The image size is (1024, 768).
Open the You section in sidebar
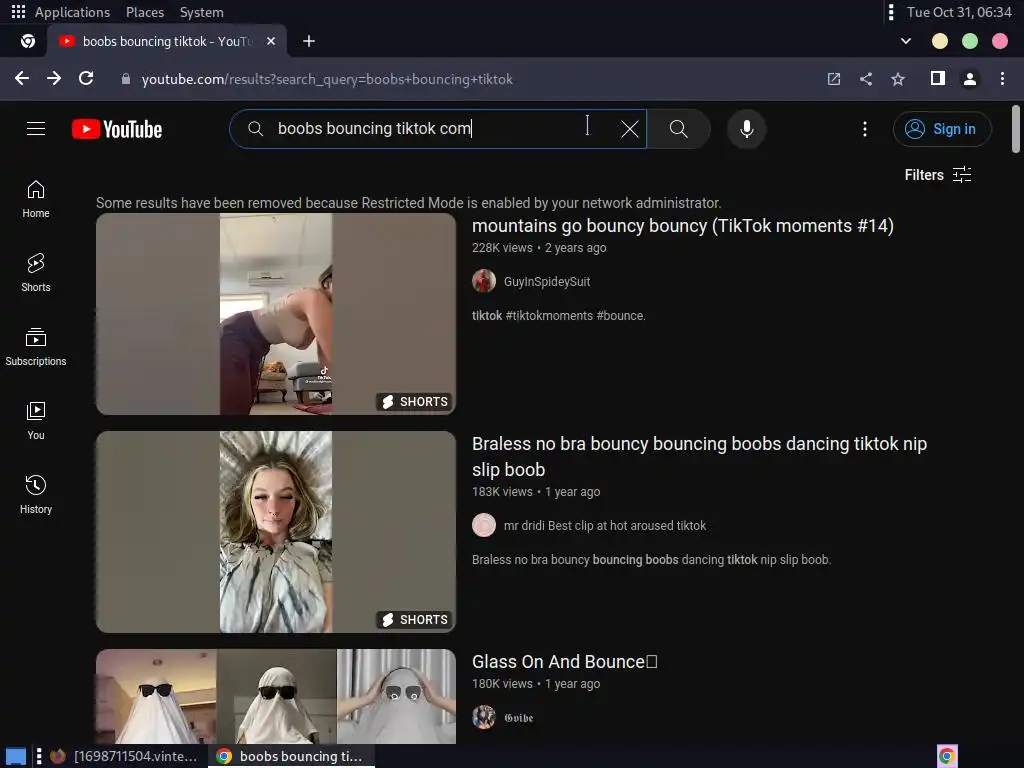point(36,421)
